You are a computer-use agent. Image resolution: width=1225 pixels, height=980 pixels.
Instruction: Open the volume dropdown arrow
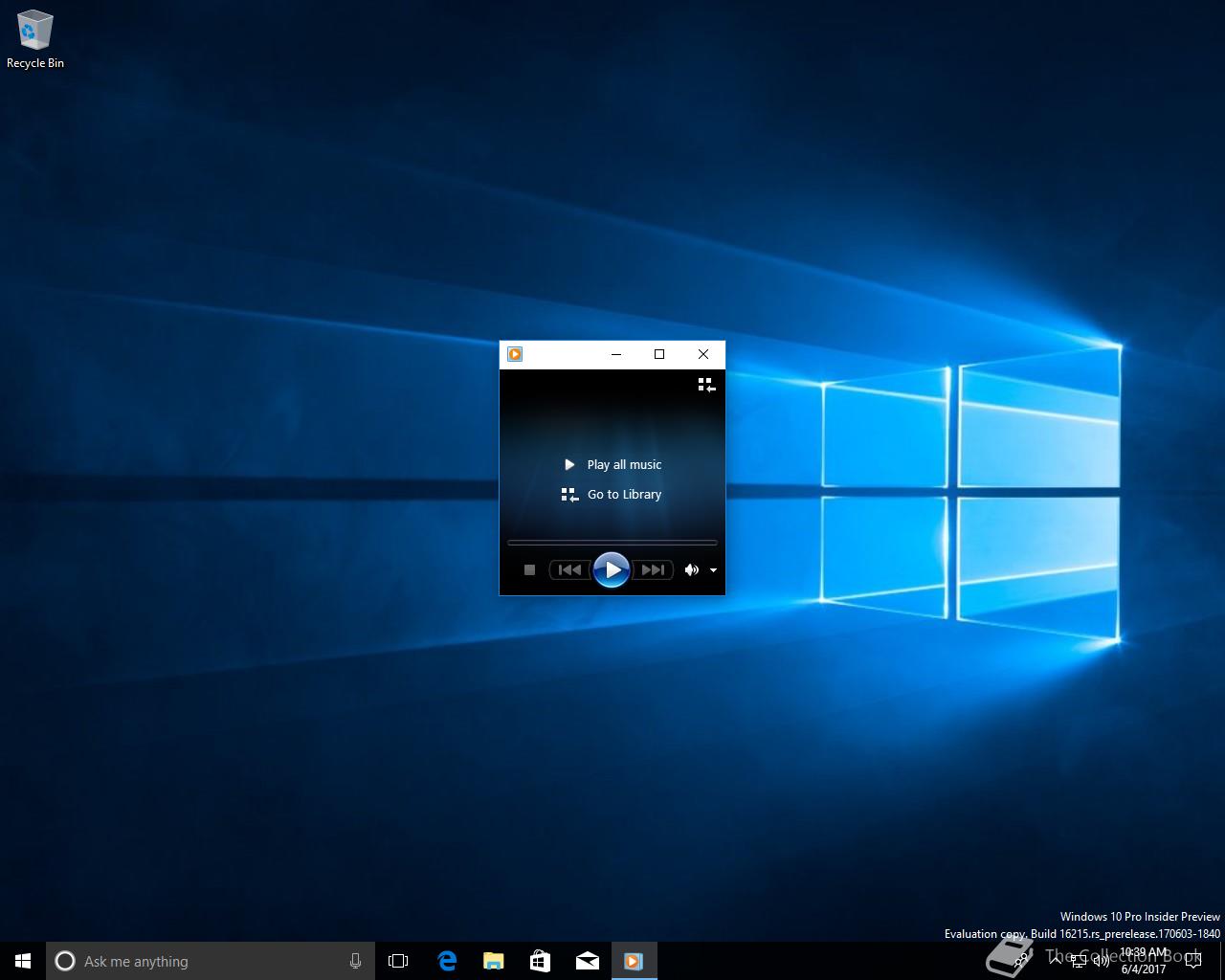[x=713, y=570]
